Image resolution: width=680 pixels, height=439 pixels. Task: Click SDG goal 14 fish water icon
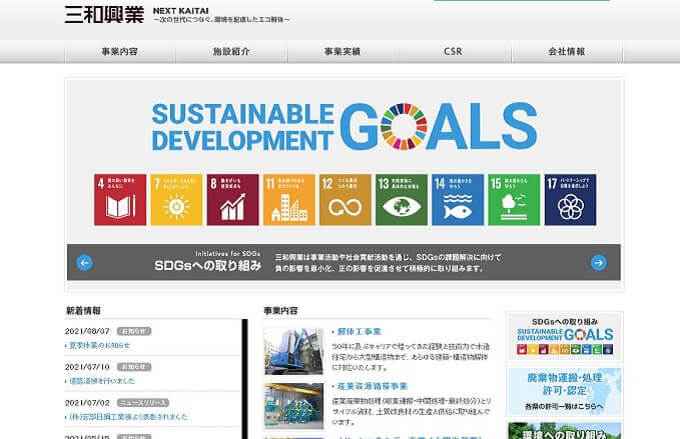458,200
